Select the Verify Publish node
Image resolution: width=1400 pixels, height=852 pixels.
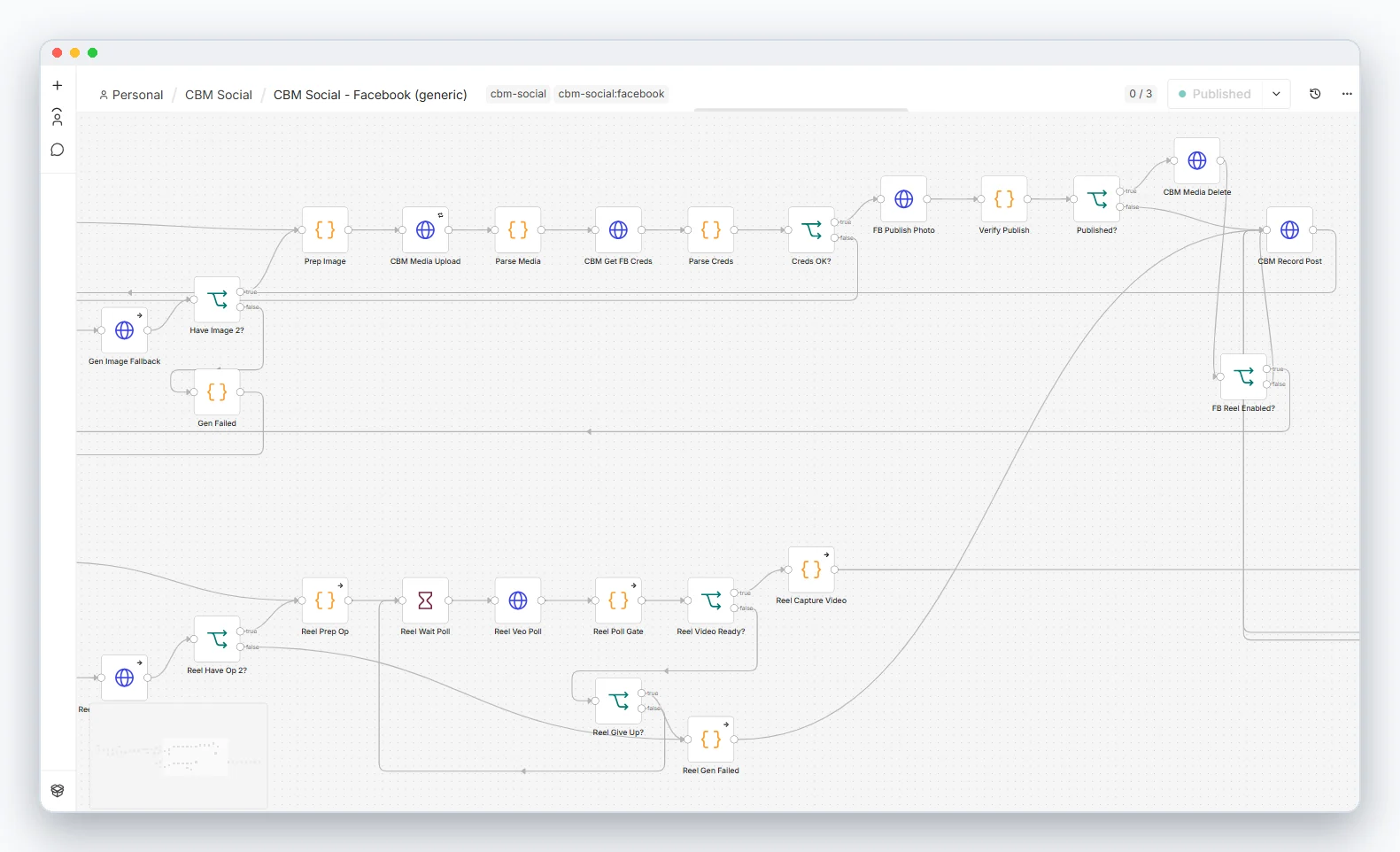1004,199
